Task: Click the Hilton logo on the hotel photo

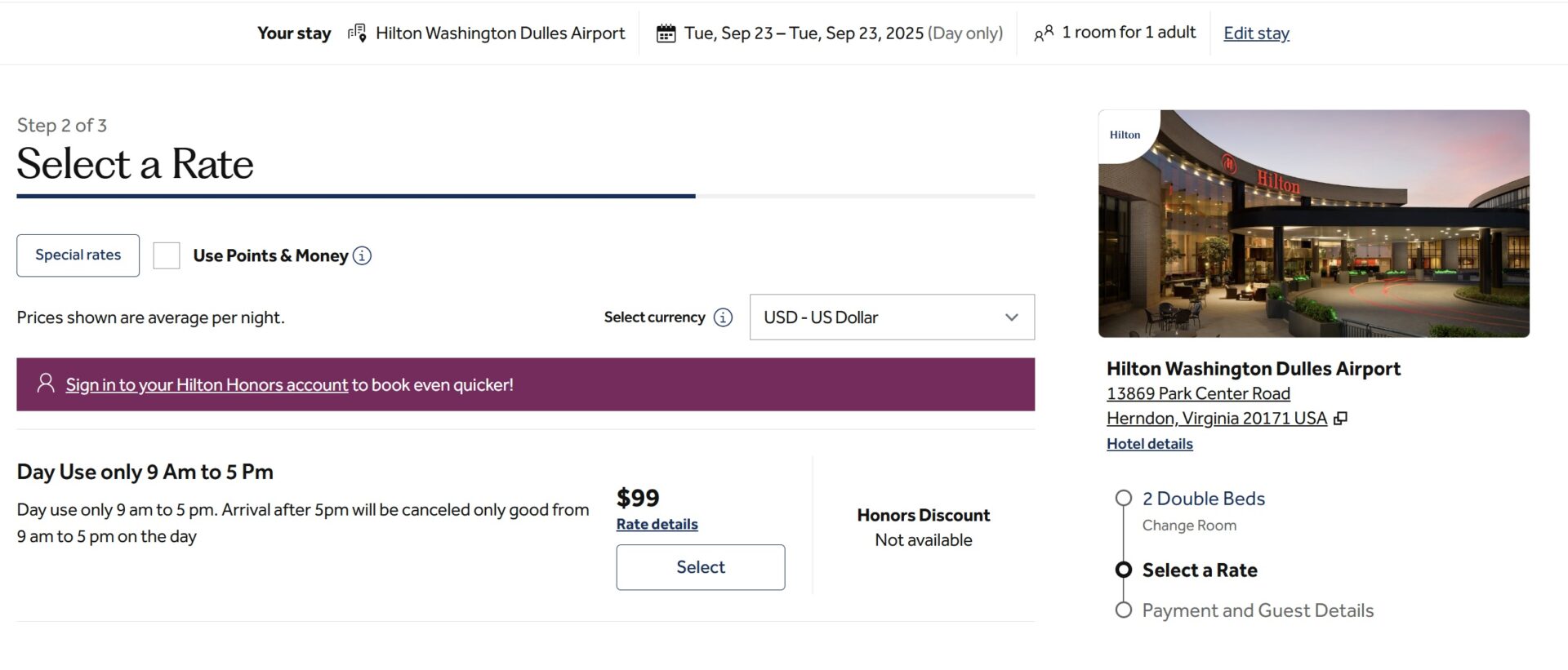Action: click(x=1125, y=133)
